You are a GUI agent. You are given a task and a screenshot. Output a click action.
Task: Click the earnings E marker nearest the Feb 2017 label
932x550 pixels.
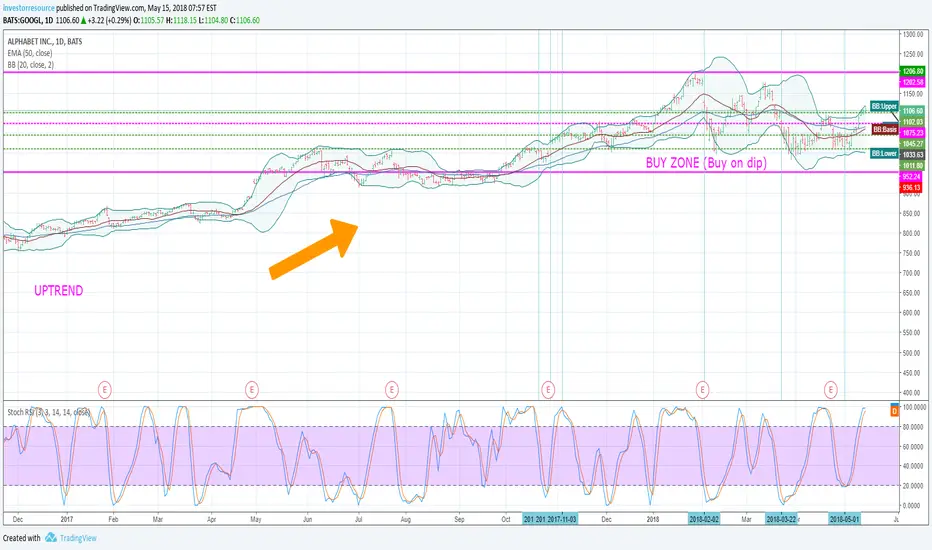click(x=105, y=390)
